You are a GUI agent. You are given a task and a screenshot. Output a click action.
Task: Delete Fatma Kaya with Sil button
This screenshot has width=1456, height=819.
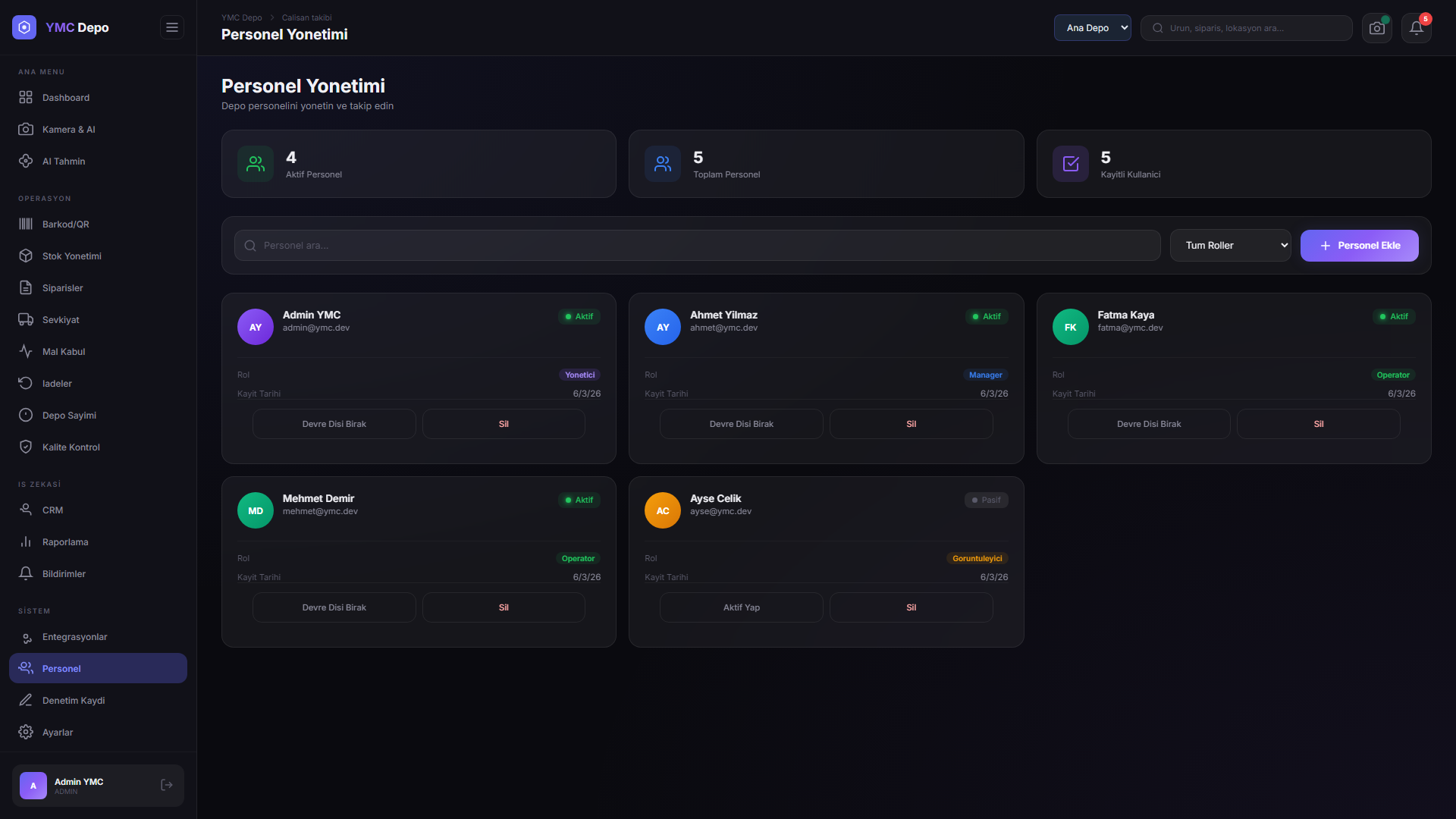coord(1318,424)
